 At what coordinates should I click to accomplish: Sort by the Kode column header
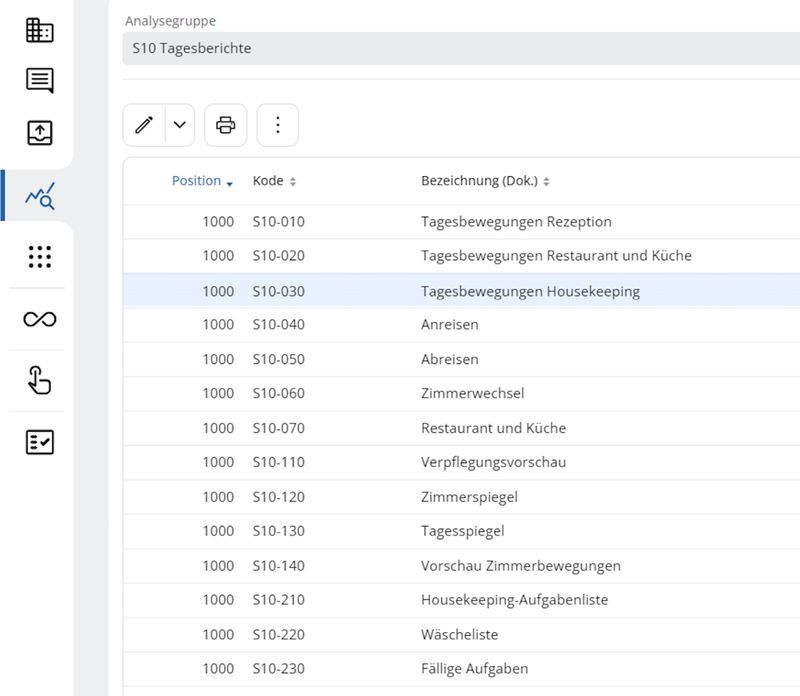269,181
